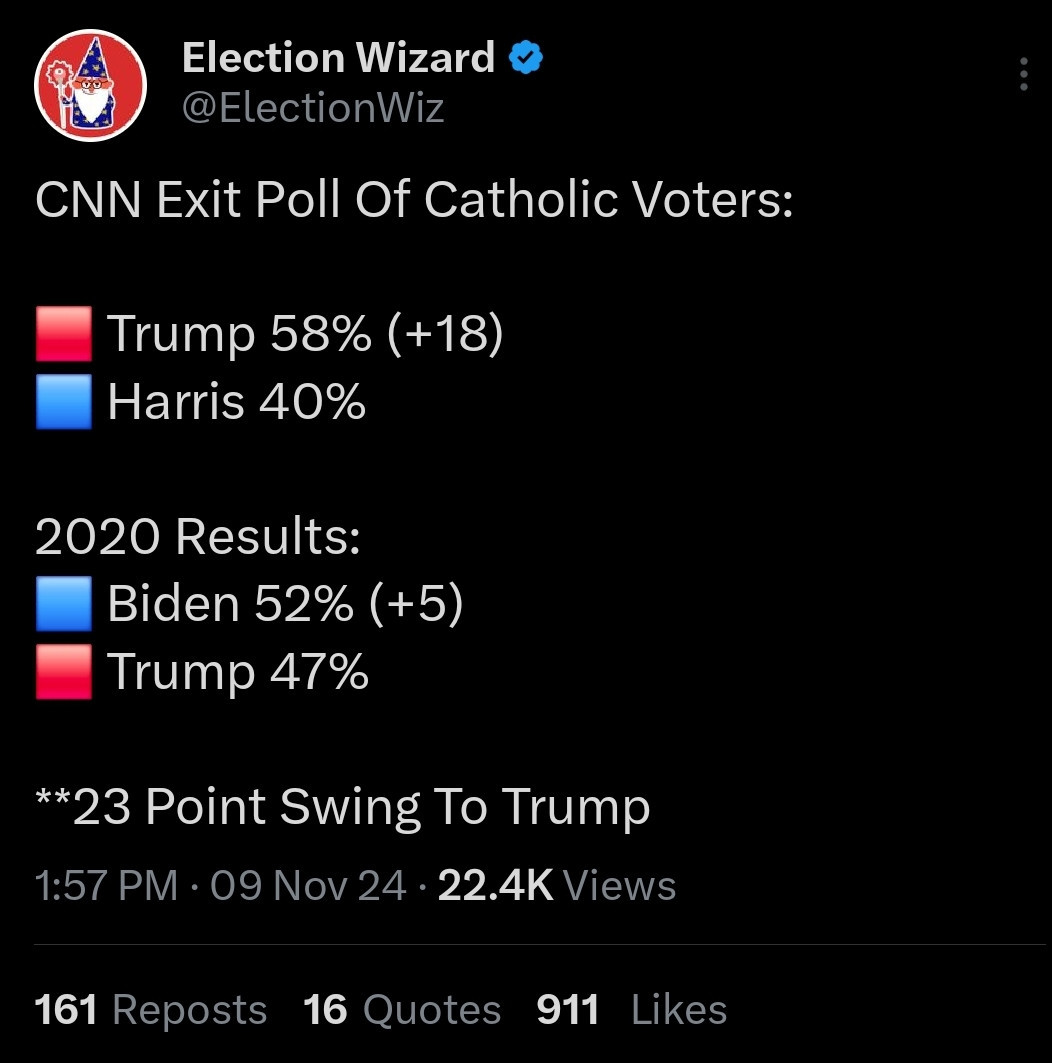Click the blue verified badge
Viewport: 1052px width, 1063px height.
tap(526, 57)
